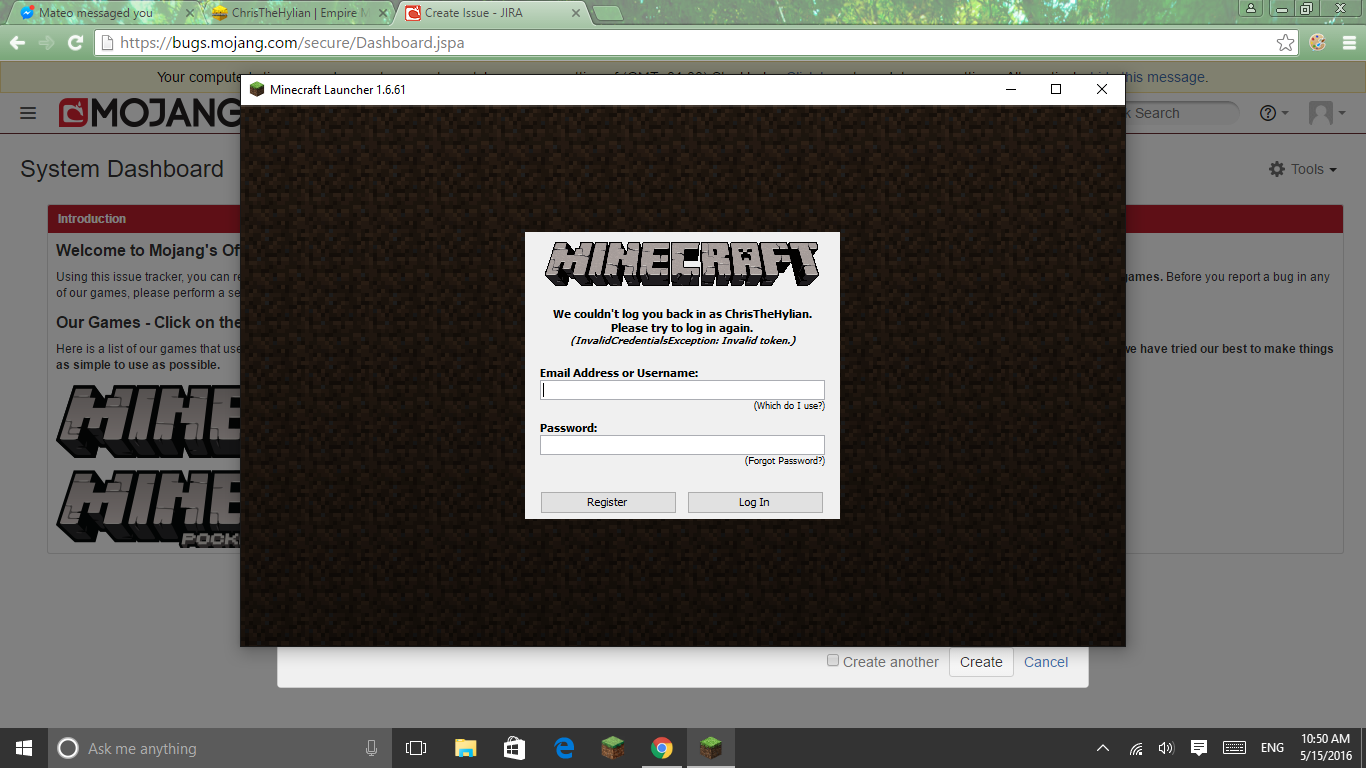Click the 'System Dashboard' heading
This screenshot has height=768, width=1366.
click(x=122, y=169)
